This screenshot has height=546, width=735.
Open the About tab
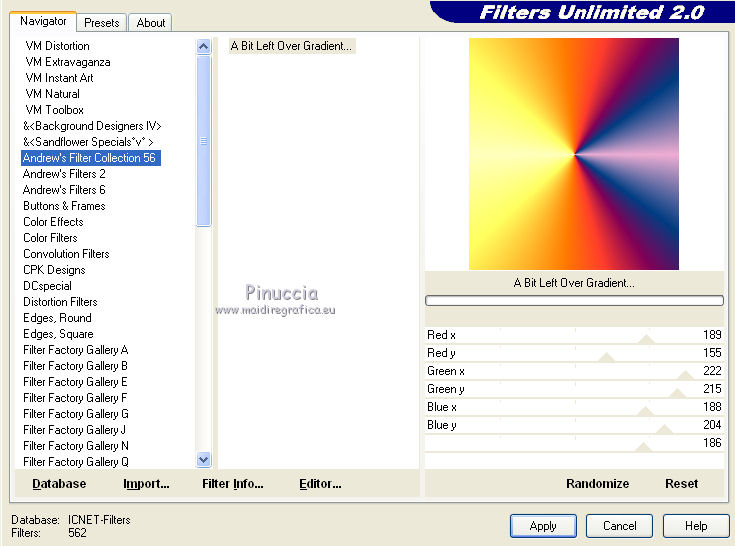tap(150, 23)
